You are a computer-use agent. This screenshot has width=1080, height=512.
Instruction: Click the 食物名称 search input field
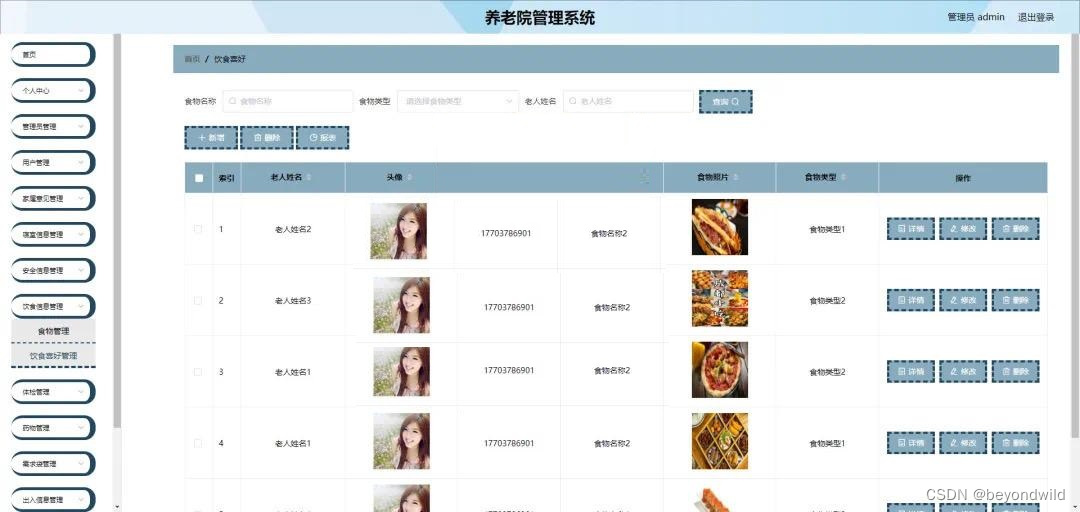(x=287, y=101)
